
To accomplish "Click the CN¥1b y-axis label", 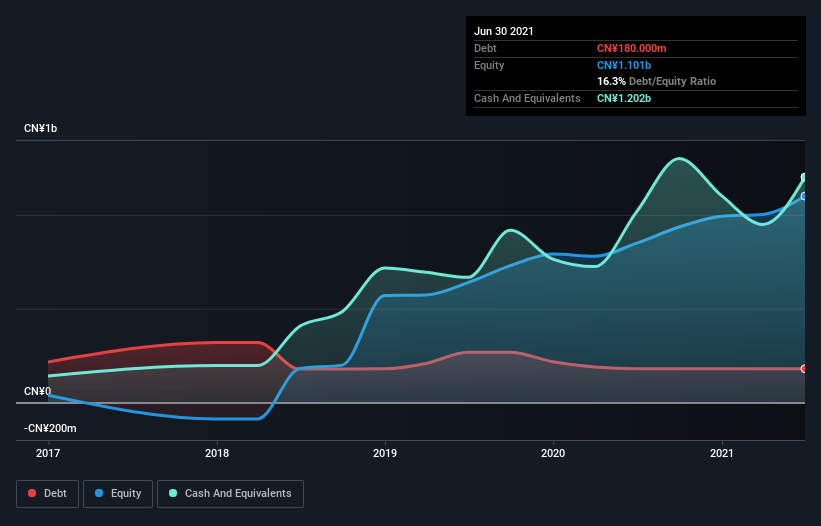I will (x=40, y=129).
